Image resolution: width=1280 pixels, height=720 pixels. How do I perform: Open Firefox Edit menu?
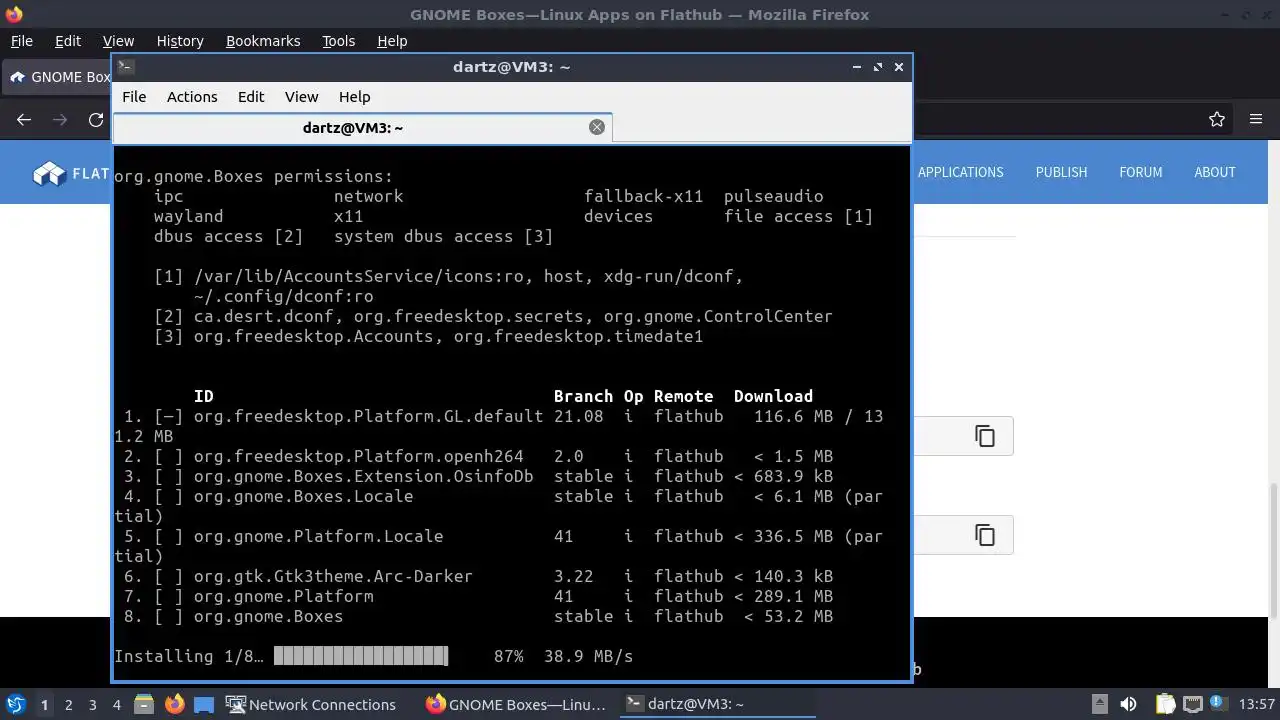pos(67,41)
